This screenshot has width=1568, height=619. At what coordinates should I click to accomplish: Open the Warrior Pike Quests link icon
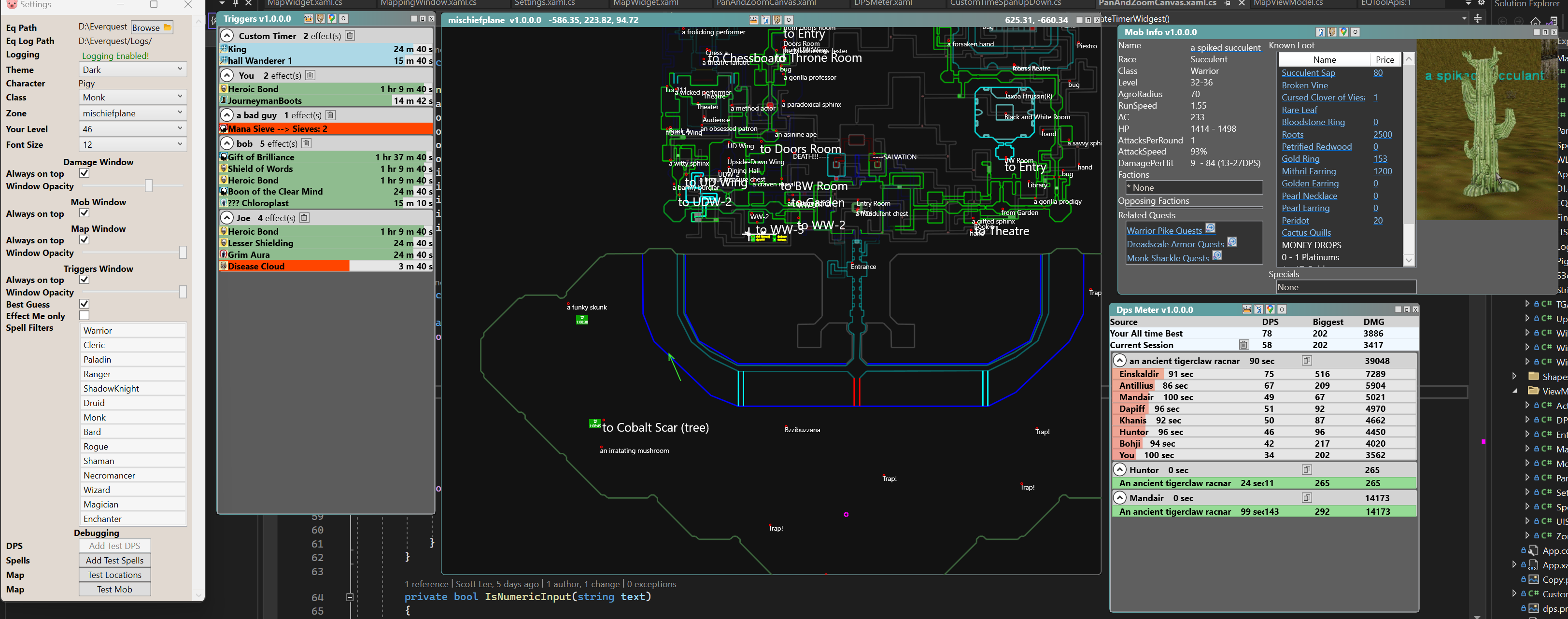pyautogui.click(x=1211, y=228)
